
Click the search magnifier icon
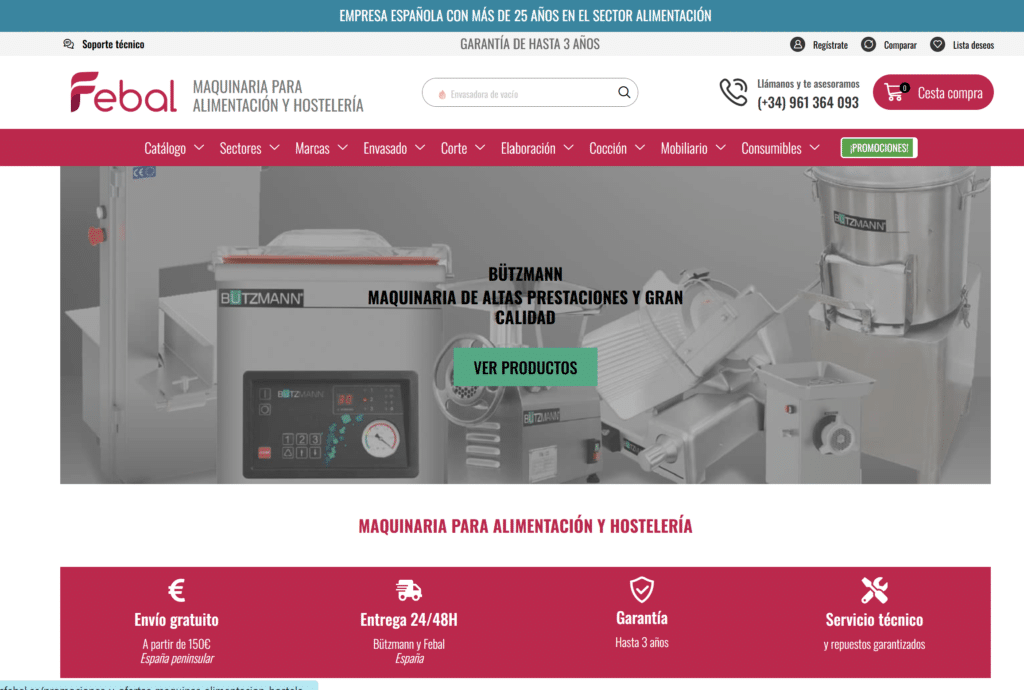click(x=624, y=93)
